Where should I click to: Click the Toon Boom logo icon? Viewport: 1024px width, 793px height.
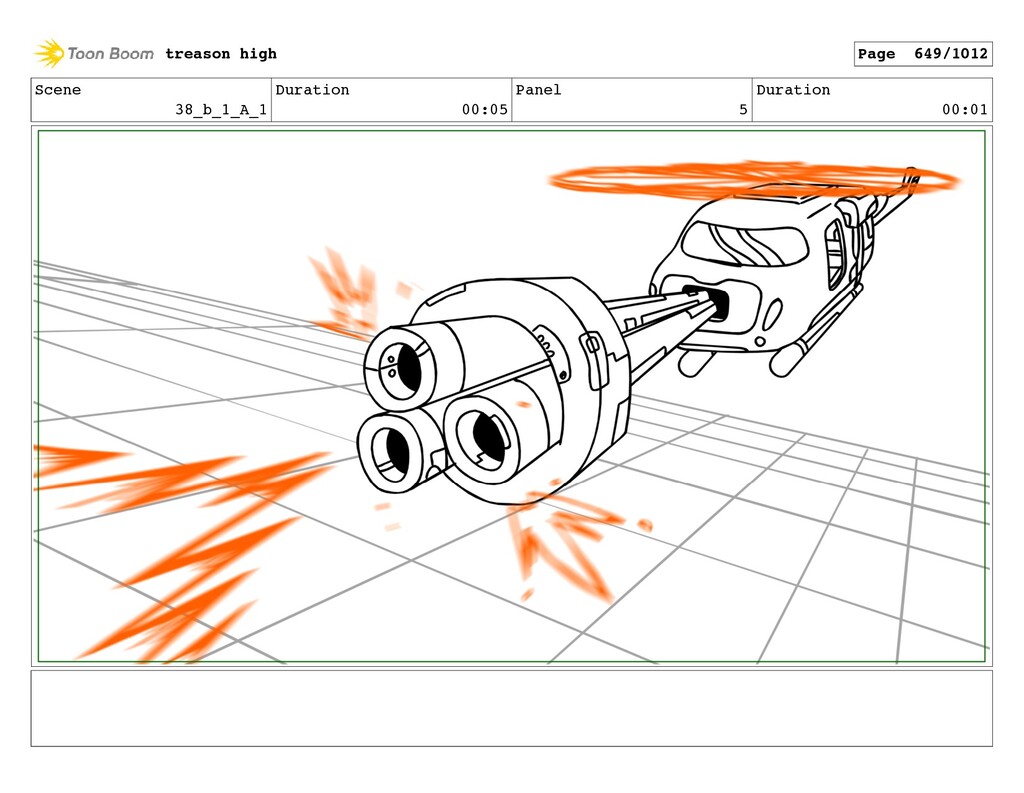tap(49, 54)
